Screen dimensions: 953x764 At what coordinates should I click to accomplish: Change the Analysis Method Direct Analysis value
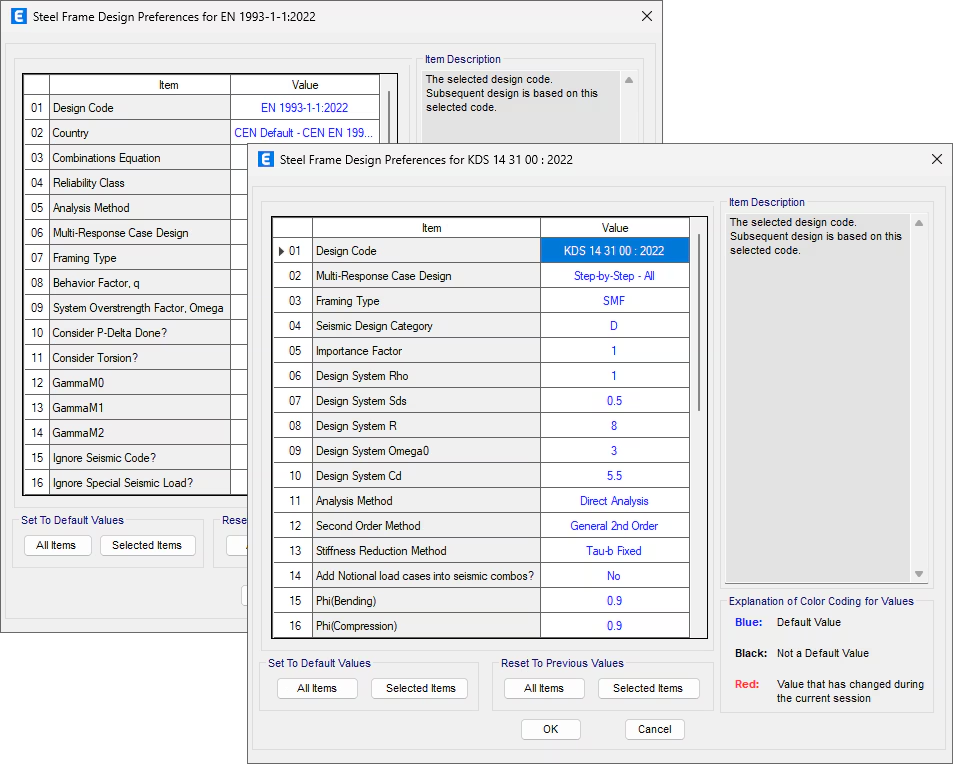pyautogui.click(x=614, y=501)
